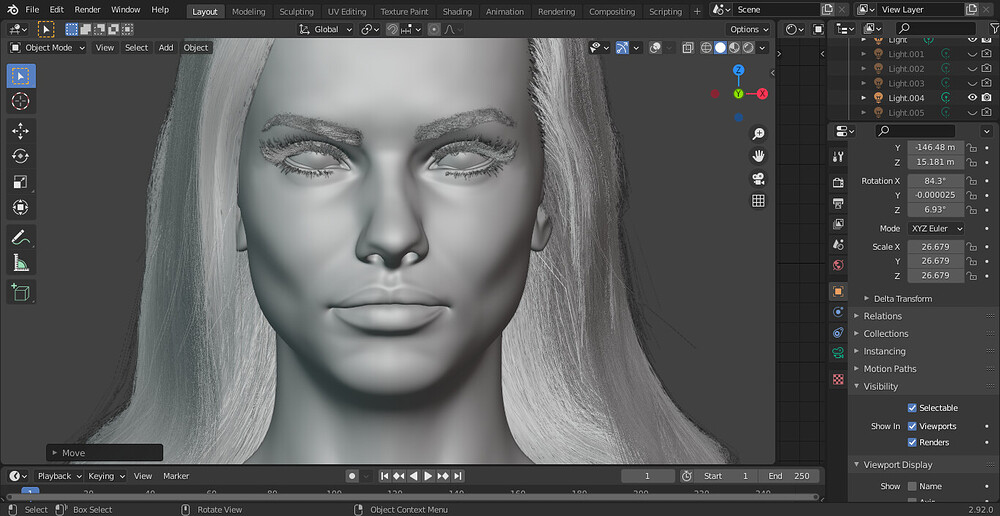Open the Add menu in viewport header

[x=166, y=48]
